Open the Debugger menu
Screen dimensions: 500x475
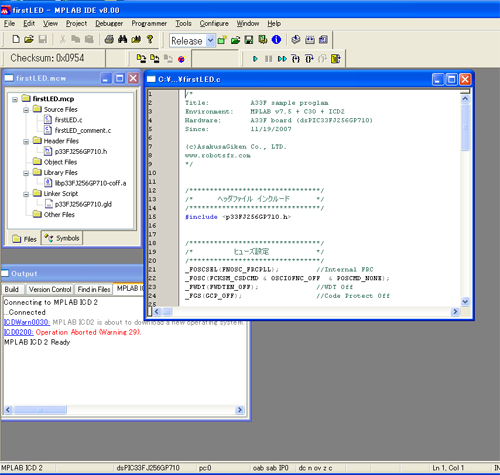click(x=109, y=24)
